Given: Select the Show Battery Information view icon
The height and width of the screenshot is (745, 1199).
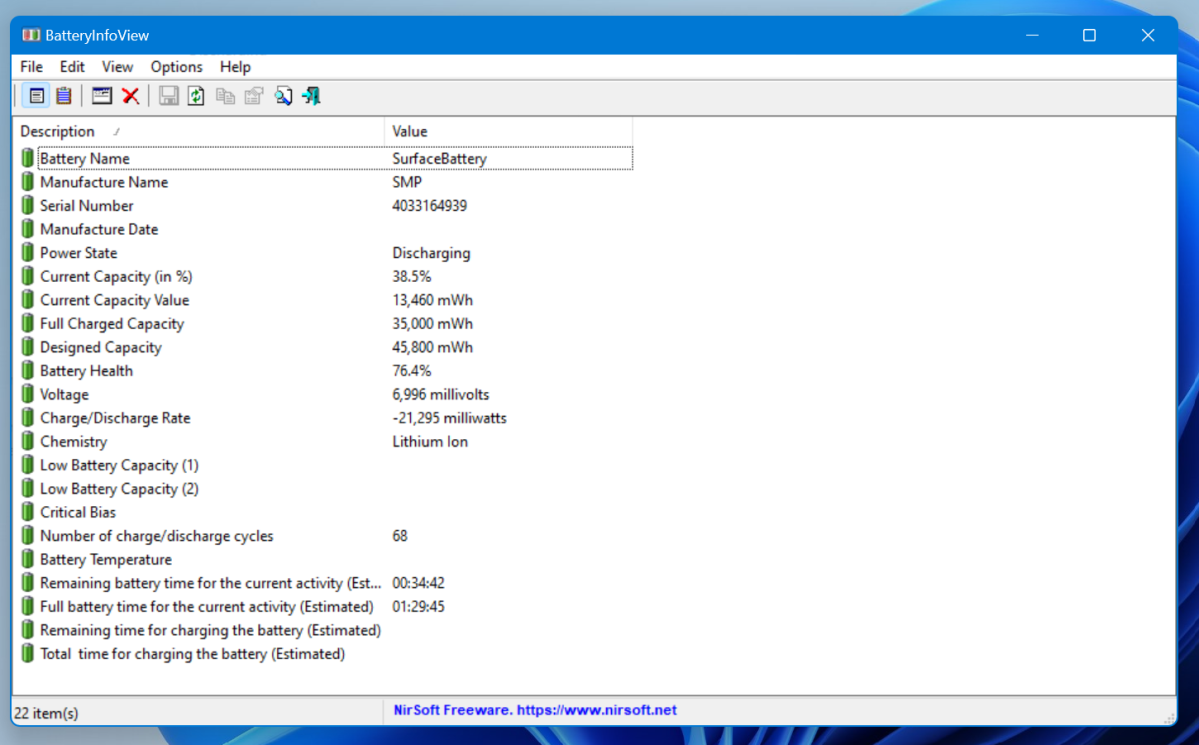Looking at the screenshot, I should 37,96.
